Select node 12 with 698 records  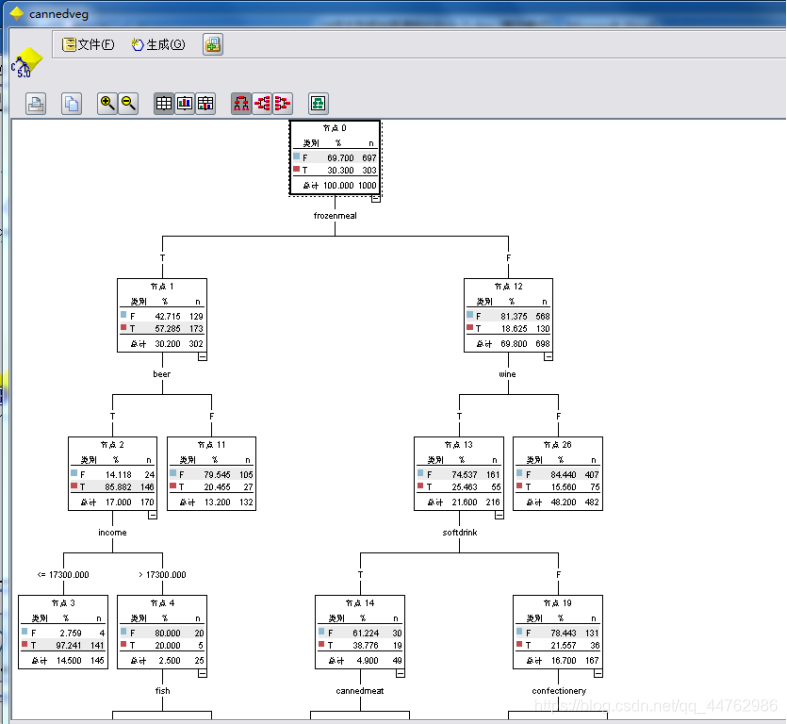point(508,315)
